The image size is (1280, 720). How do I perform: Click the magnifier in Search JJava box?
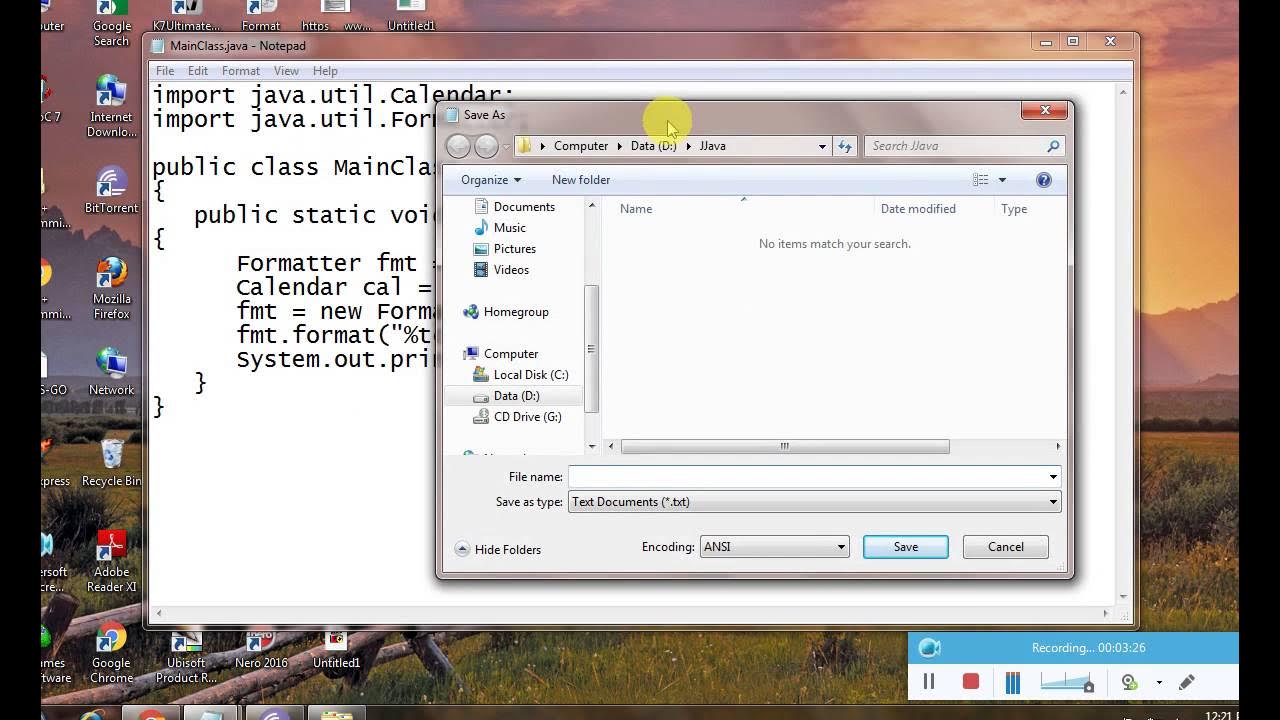coord(1052,146)
